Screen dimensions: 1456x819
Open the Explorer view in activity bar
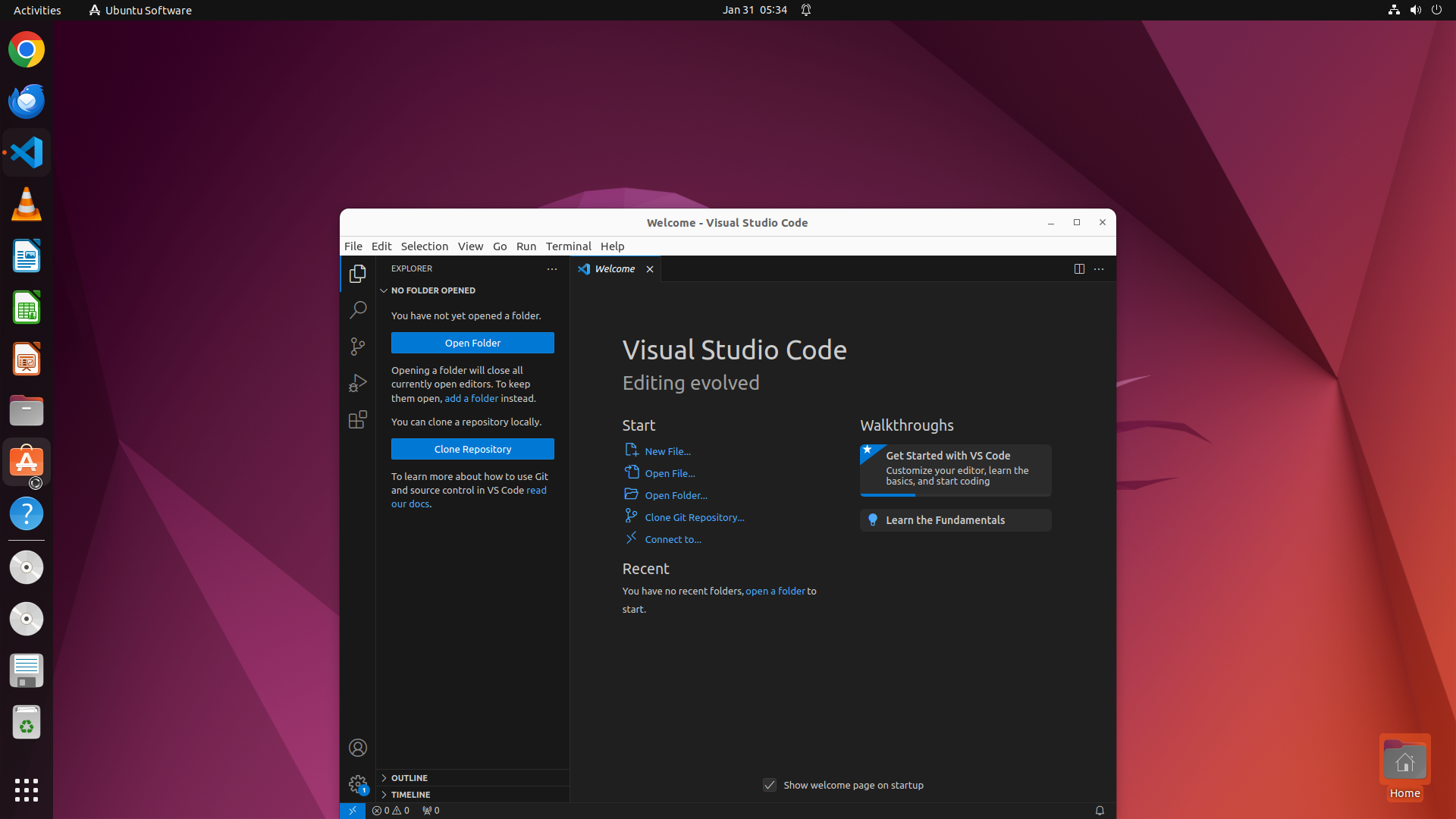[358, 273]
